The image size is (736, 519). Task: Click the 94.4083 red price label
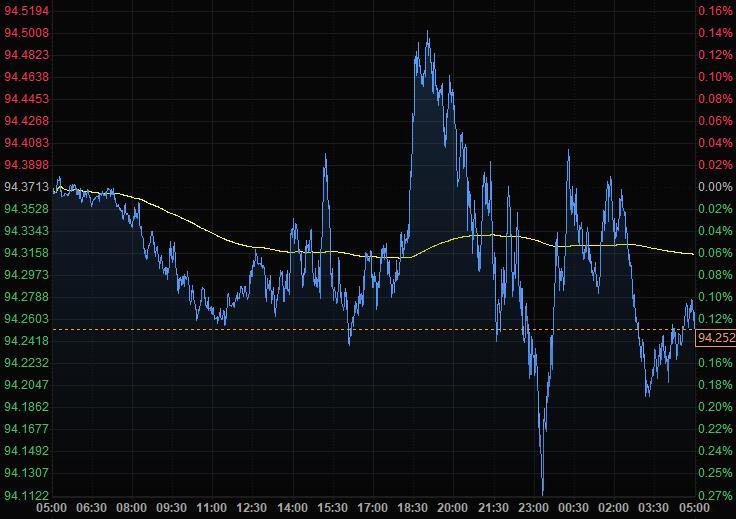27,143
